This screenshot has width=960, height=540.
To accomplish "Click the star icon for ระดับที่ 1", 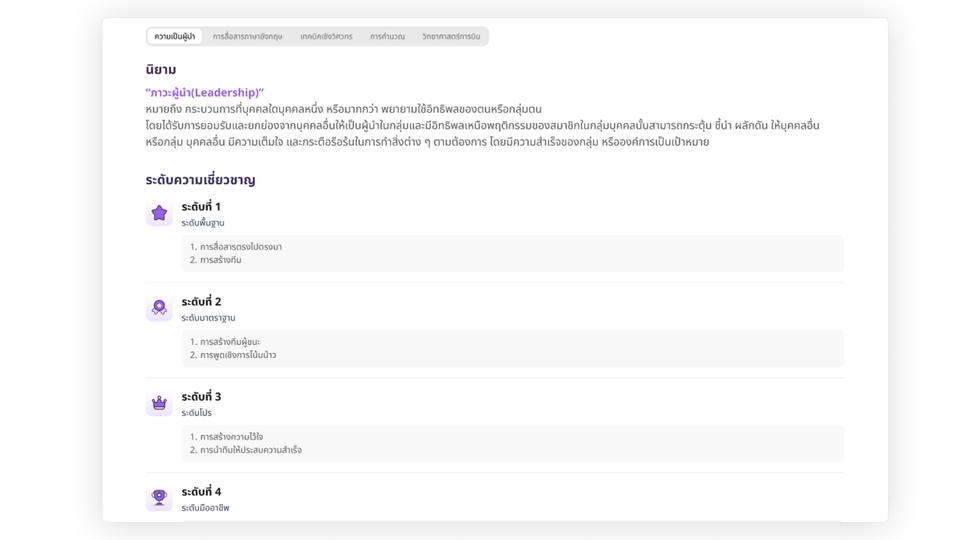I will click(x=159, y=213).
